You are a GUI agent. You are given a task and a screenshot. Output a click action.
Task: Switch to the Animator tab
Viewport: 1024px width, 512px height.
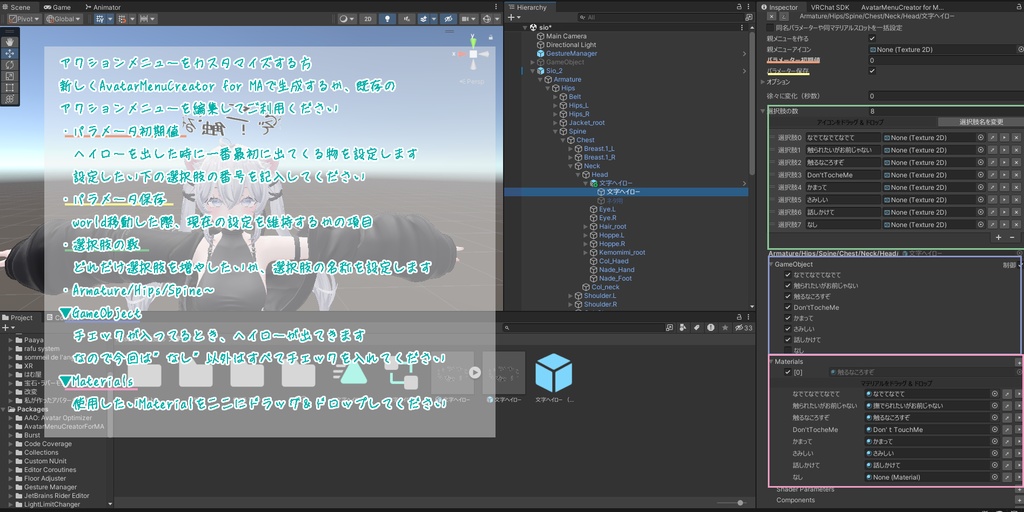(103, 7)
